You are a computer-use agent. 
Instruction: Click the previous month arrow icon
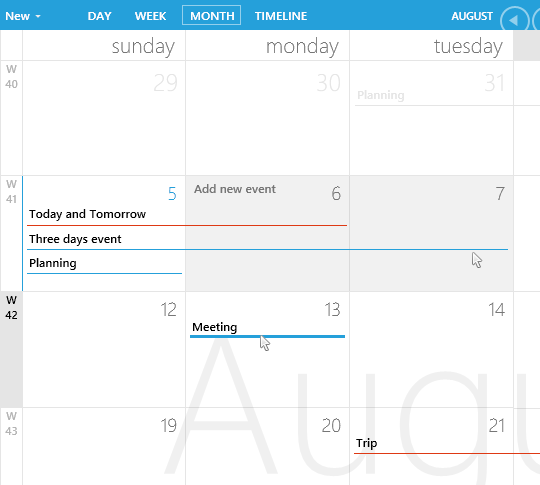[x=515, y=21]
